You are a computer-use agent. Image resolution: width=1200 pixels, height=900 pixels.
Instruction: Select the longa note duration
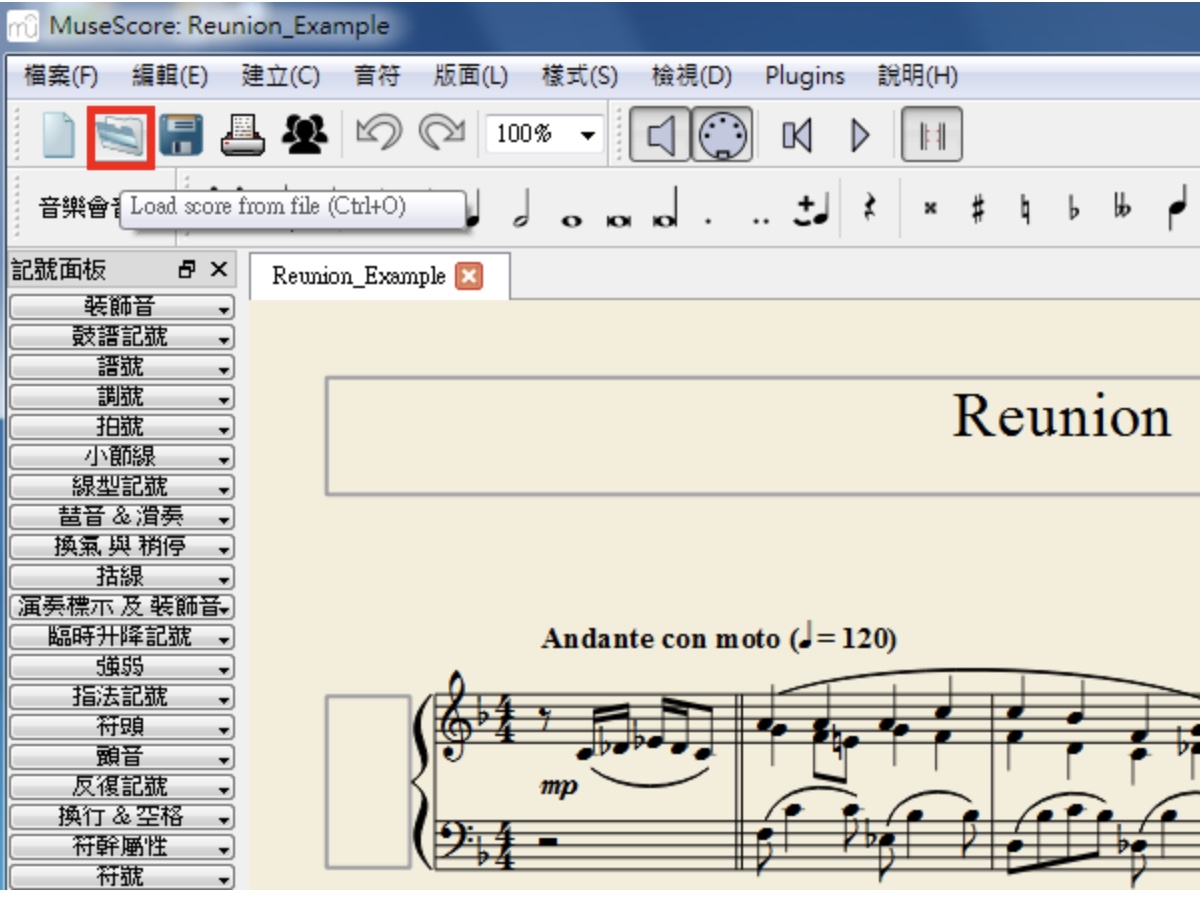click(x=666, y=210)
